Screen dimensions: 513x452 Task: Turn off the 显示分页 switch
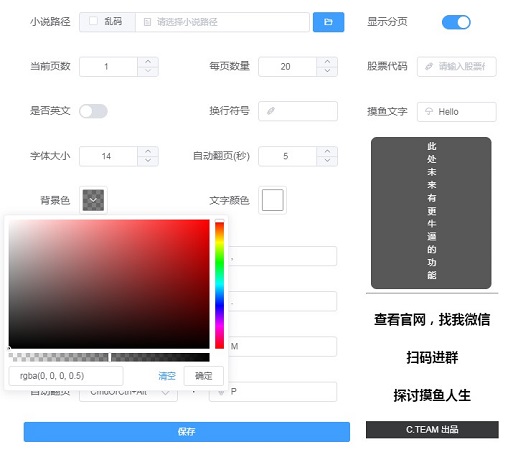click(x=456, y=22)
